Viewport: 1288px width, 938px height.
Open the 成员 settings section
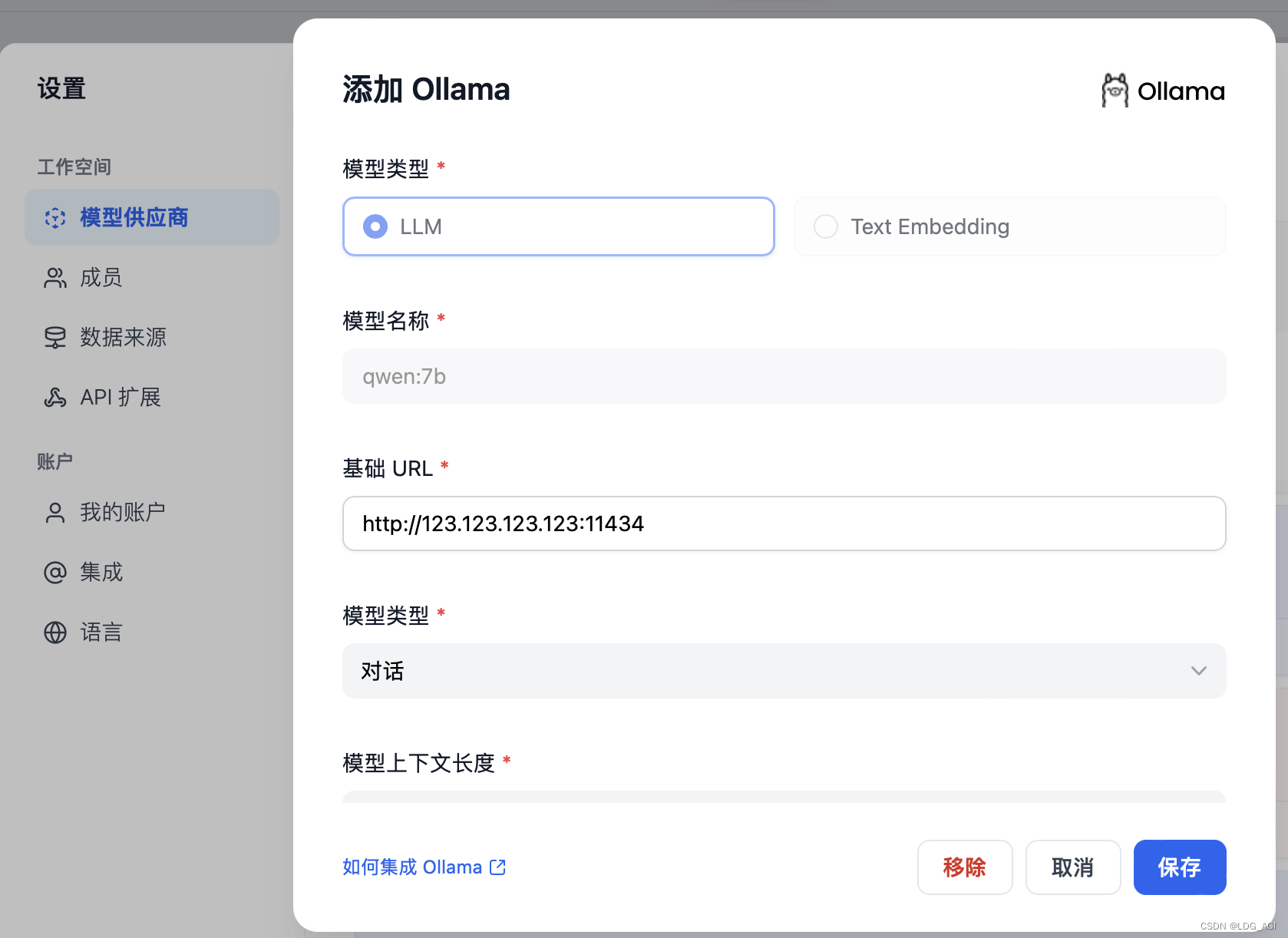pyautogui.click(x=152, y=278)
